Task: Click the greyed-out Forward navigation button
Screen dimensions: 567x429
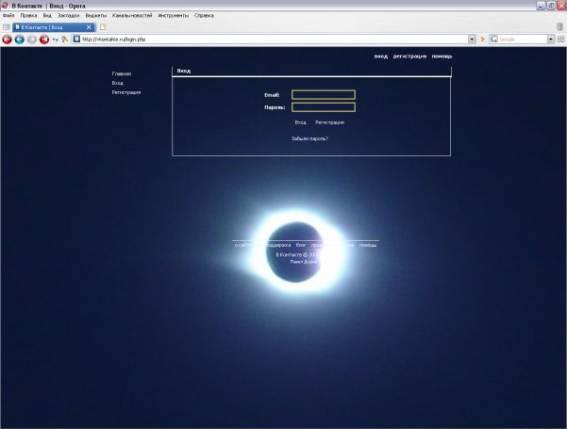Action: coord(32,39)
